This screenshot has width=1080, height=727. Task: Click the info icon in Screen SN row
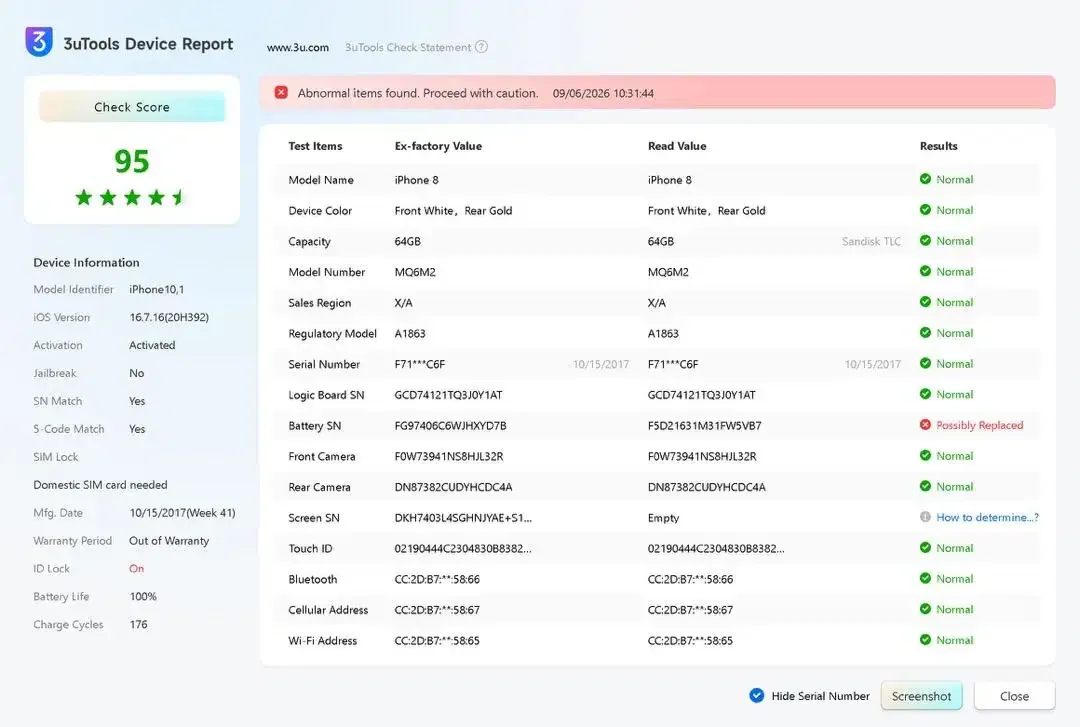[925, 517]
